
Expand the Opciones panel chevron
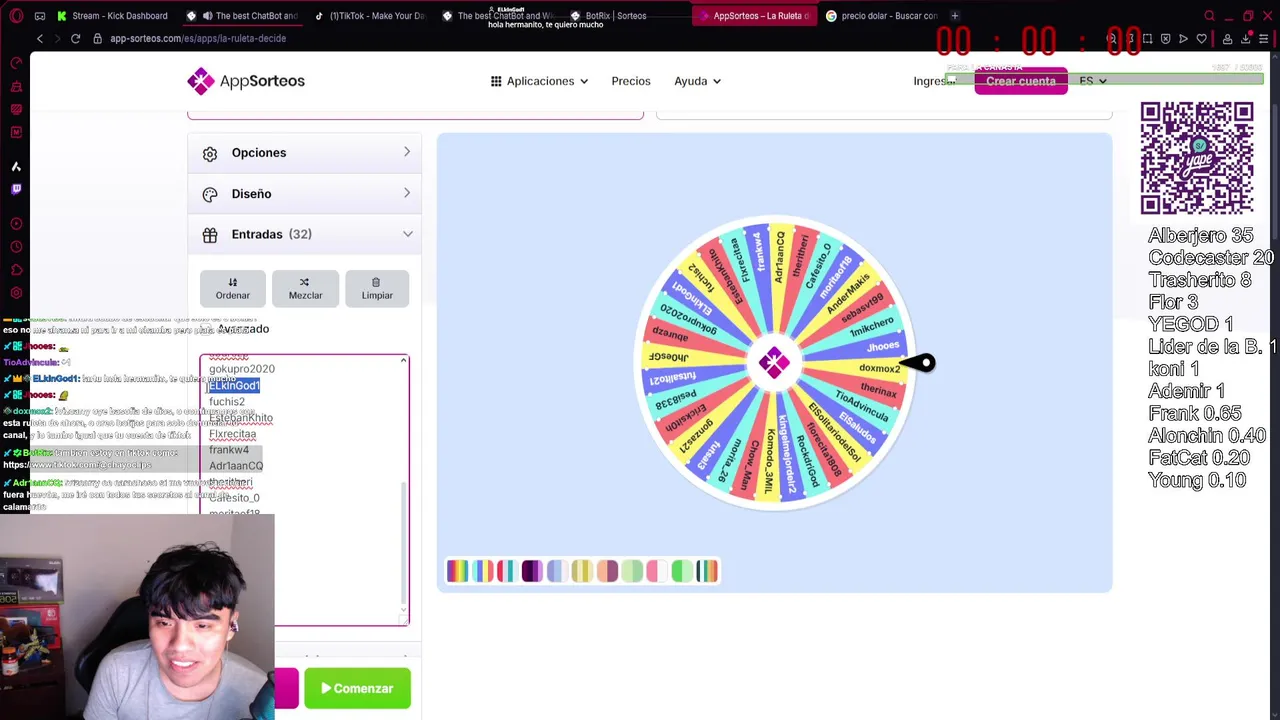coord(407,152)
